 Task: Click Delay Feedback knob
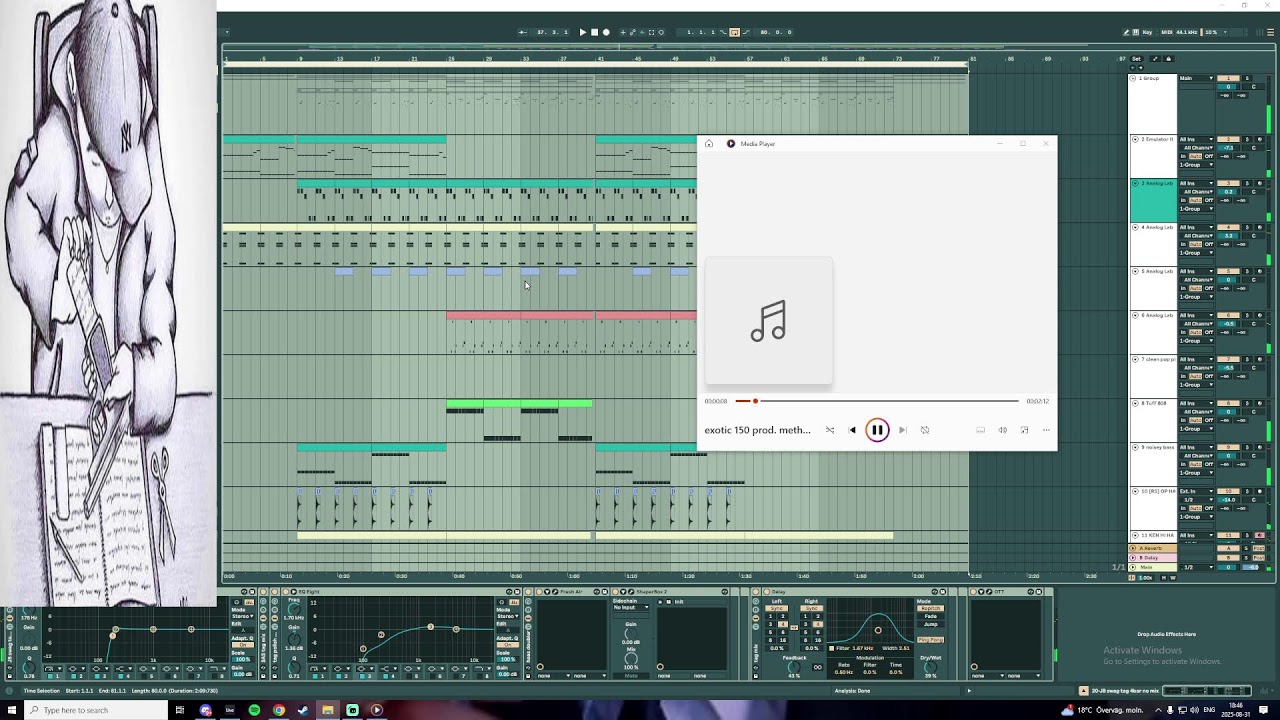click(x=794, y=667)
